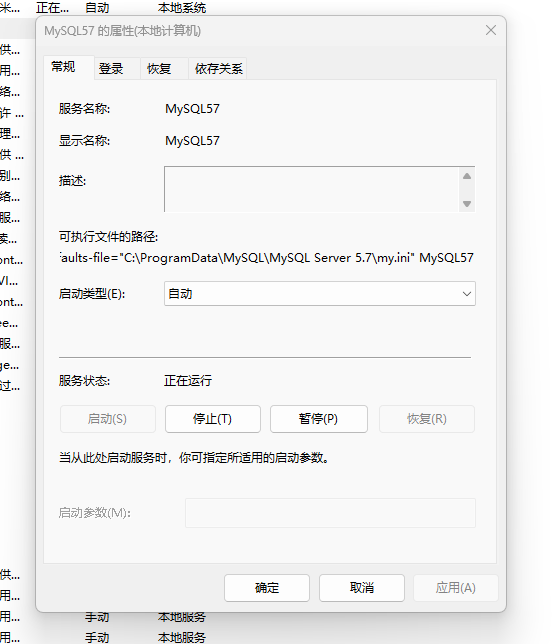This screenshot has width=555, height=644.
Task: Open the 启动类型 dropdown
Action: click(x=320, y=294)
